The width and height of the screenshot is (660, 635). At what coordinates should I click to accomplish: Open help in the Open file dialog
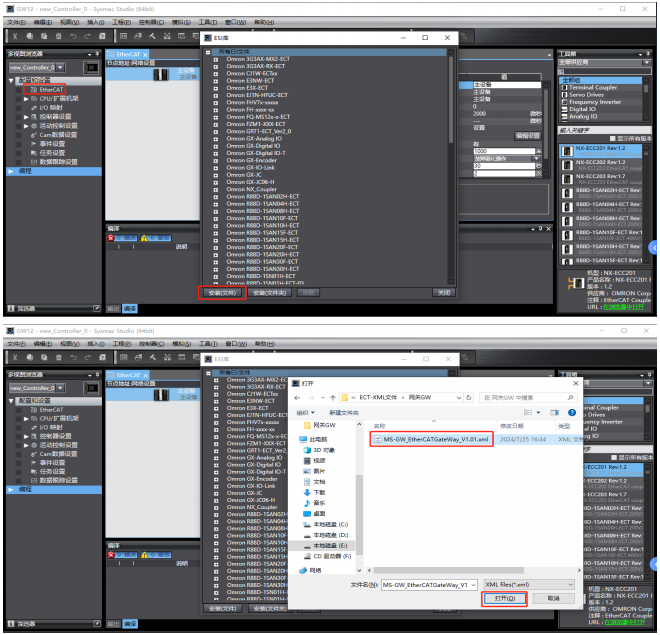pos(572,412)
